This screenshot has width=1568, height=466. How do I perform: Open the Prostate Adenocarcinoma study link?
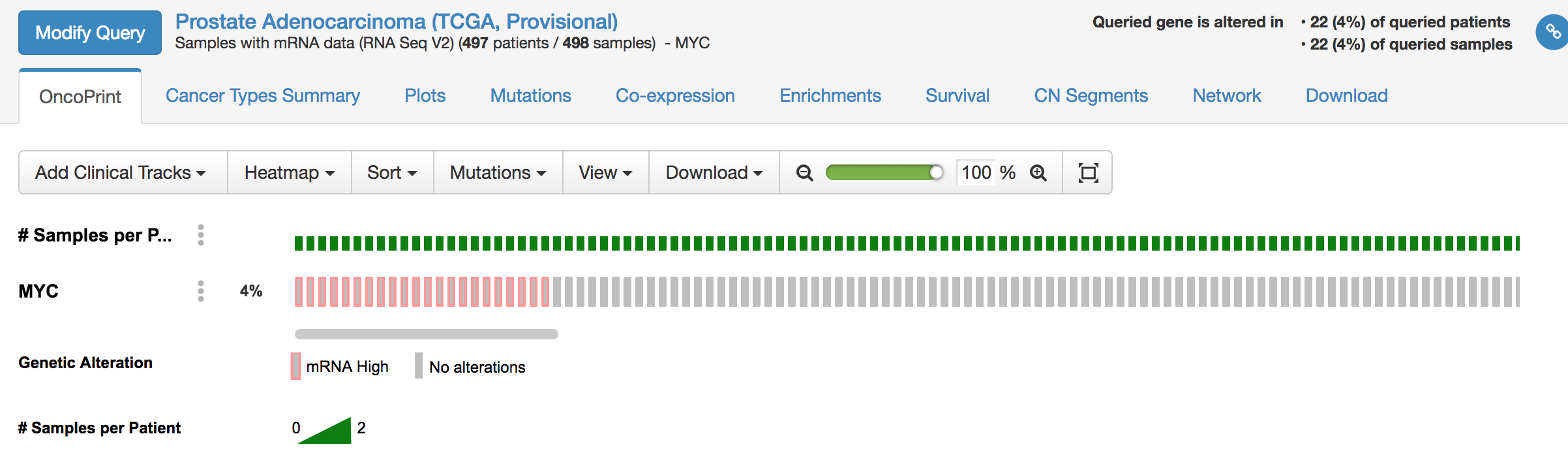398,21
